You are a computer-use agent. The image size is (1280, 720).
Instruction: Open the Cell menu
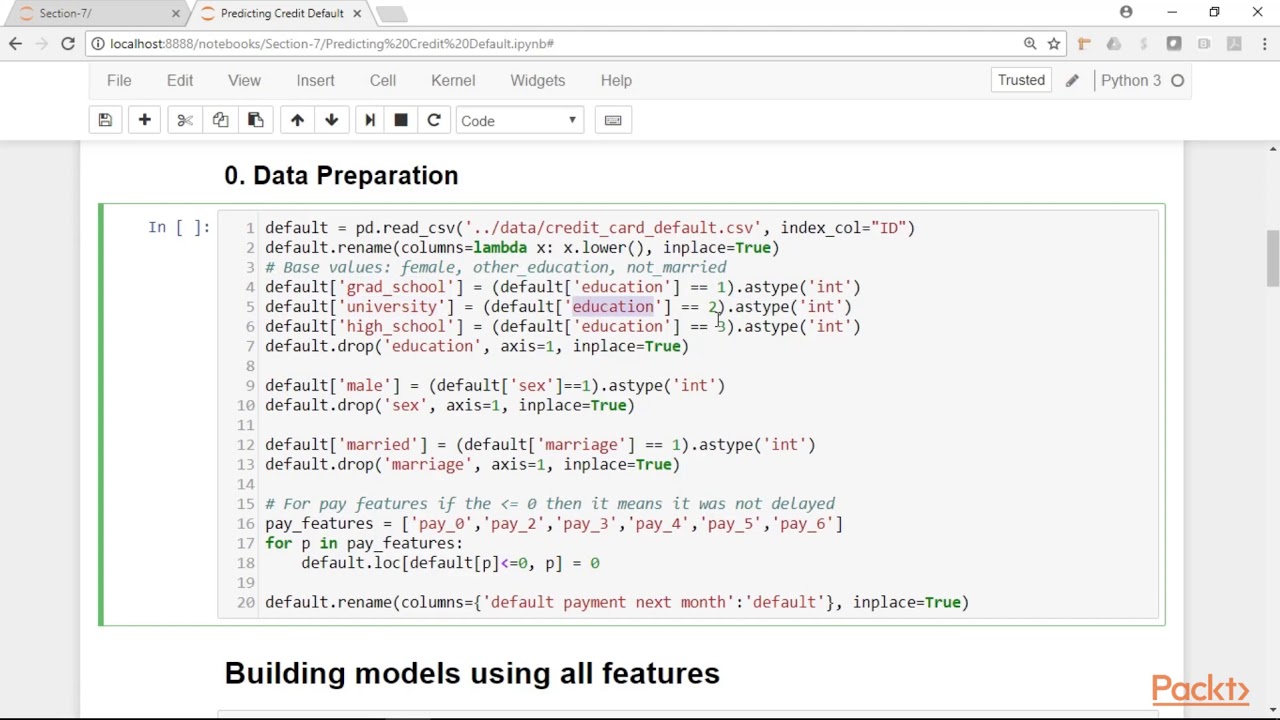coord(383,81)
